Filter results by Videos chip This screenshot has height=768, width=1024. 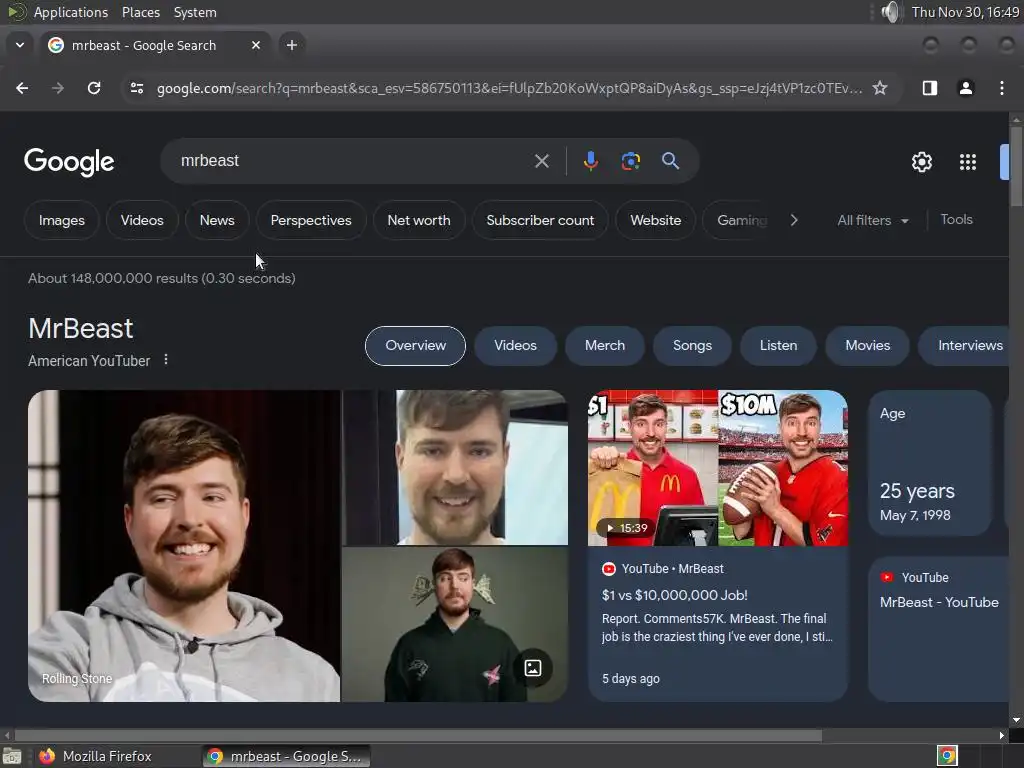pos(142,220)
